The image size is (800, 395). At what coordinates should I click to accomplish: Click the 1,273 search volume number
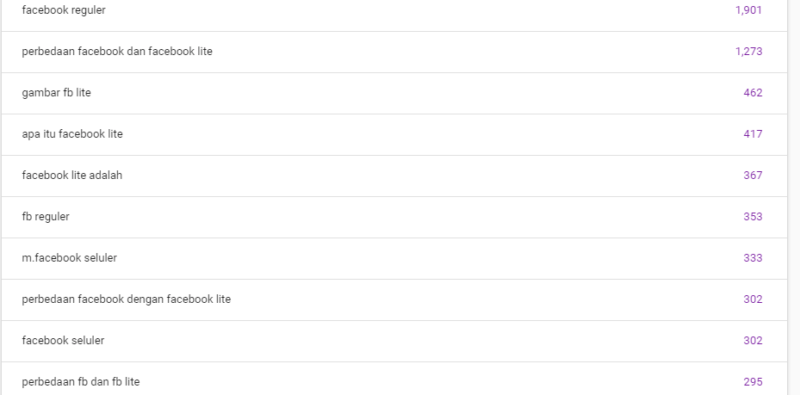748,52
